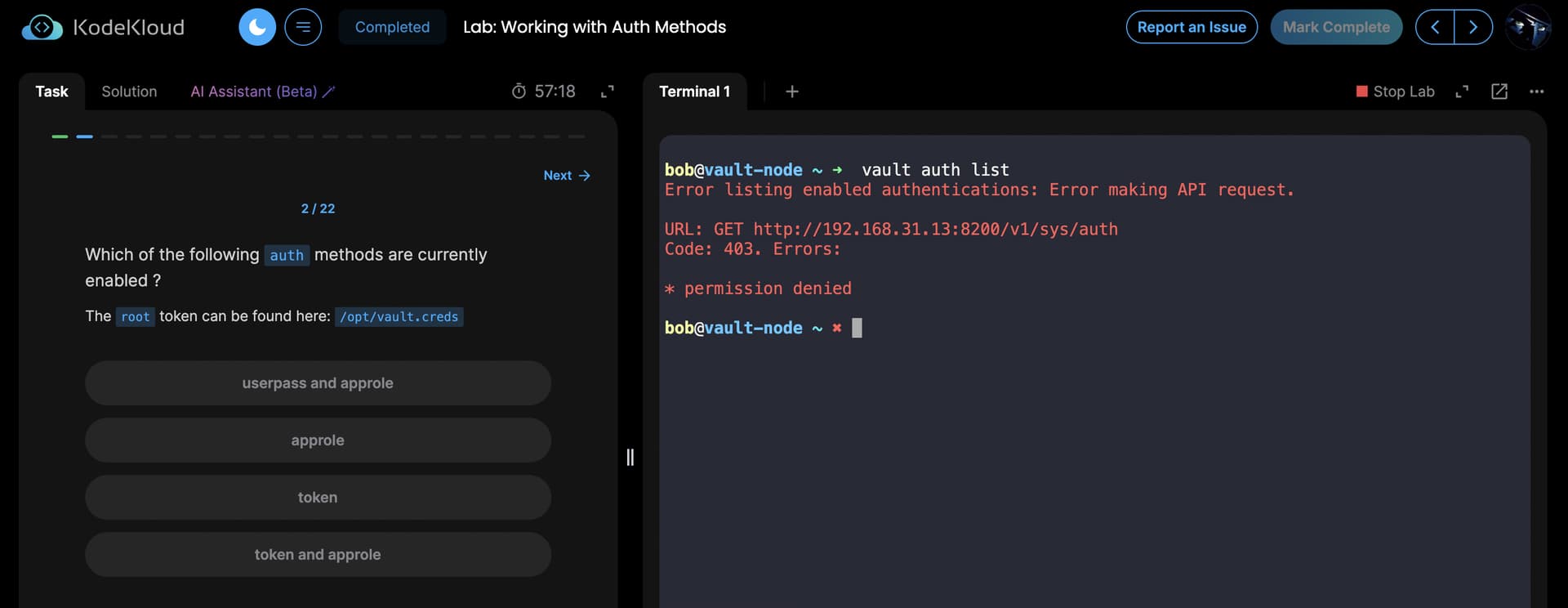Click the second blue progress segment

(84, 136)
